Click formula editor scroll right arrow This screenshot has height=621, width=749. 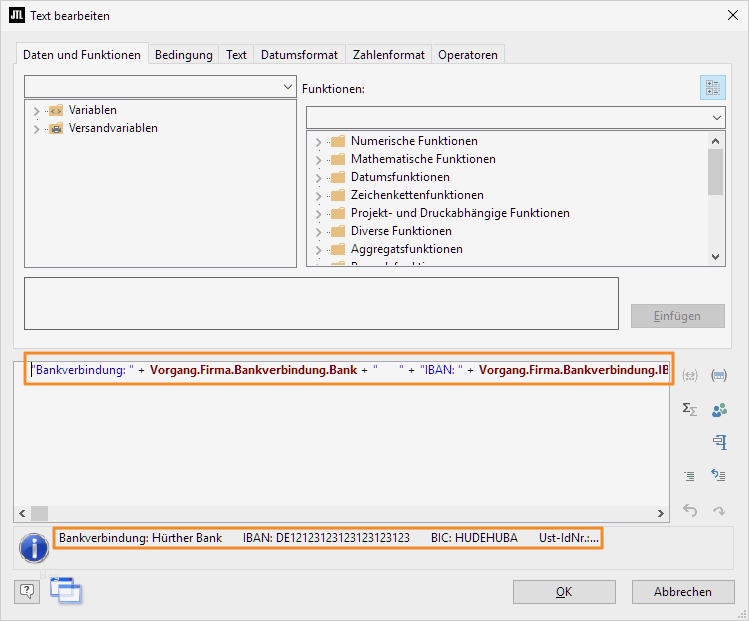click(x=661, y=514)
